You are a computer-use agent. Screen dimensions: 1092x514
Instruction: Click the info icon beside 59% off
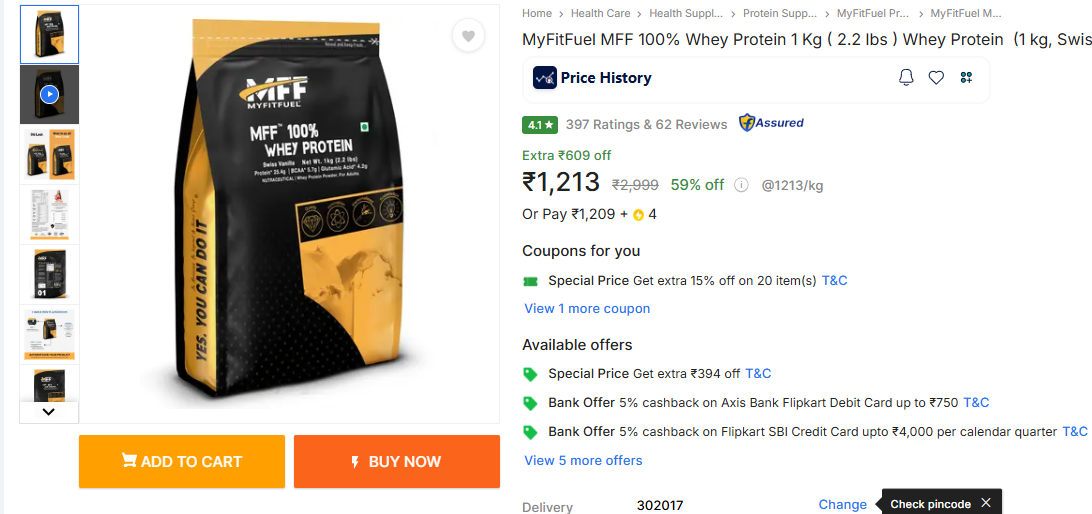pyautogui.click(x=741, y=185)
